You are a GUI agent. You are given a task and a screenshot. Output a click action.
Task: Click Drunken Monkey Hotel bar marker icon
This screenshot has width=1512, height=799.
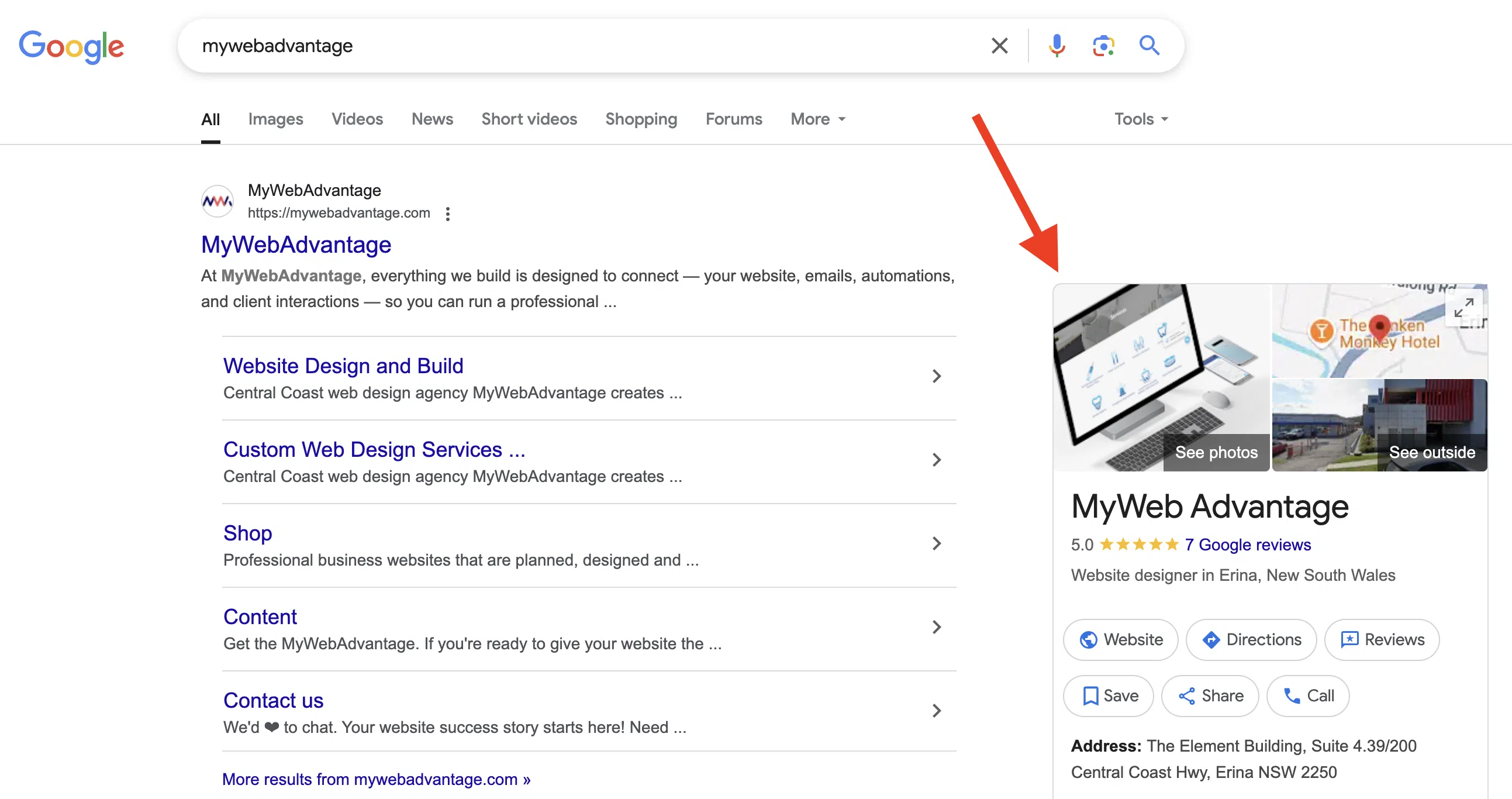point(1321,332)
